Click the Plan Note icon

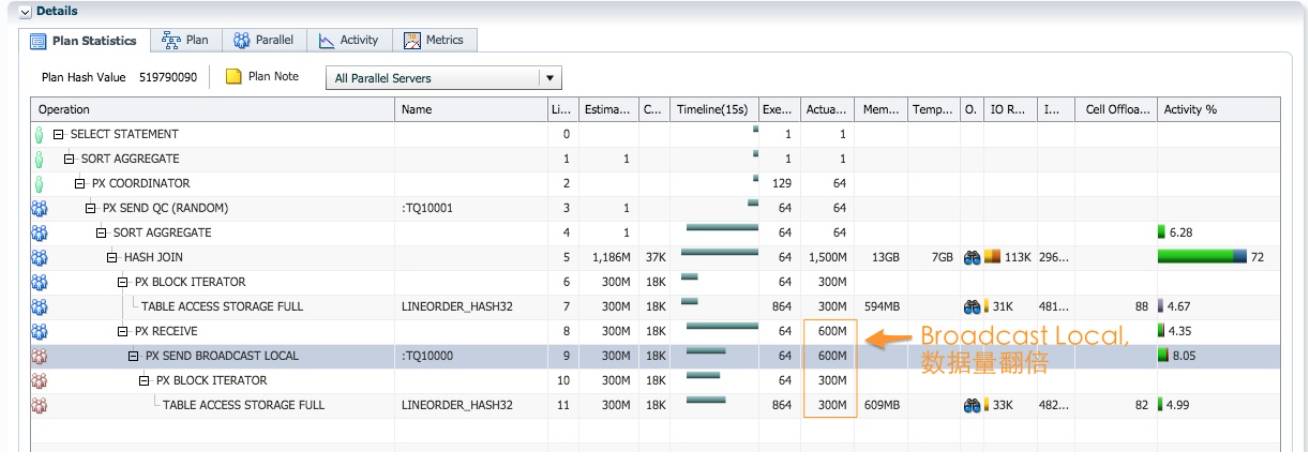(x=234, y=77)
